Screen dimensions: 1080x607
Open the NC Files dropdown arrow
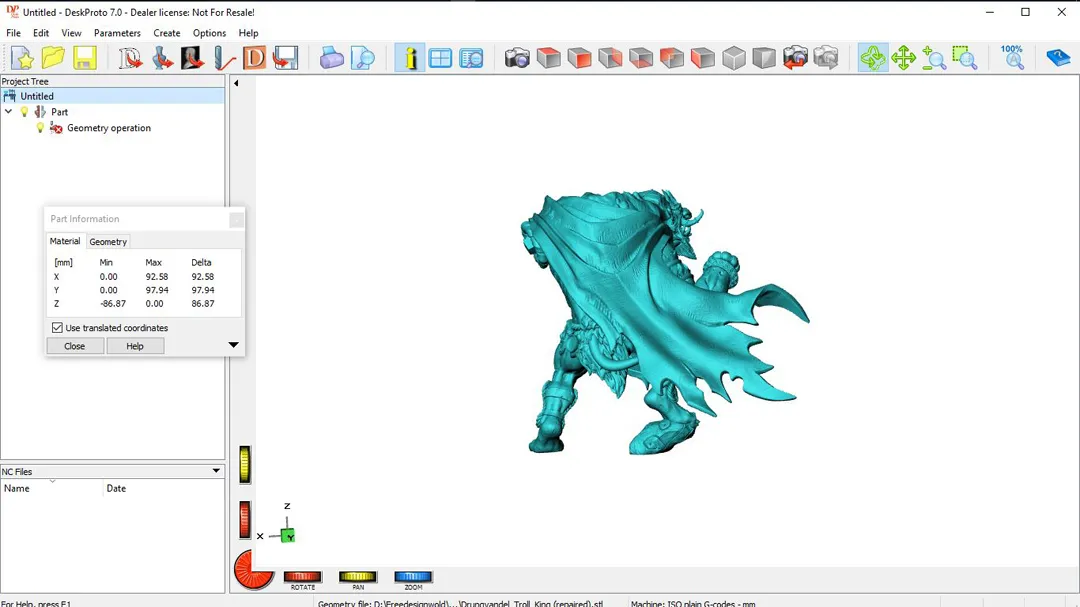click(x=216, y=471)
